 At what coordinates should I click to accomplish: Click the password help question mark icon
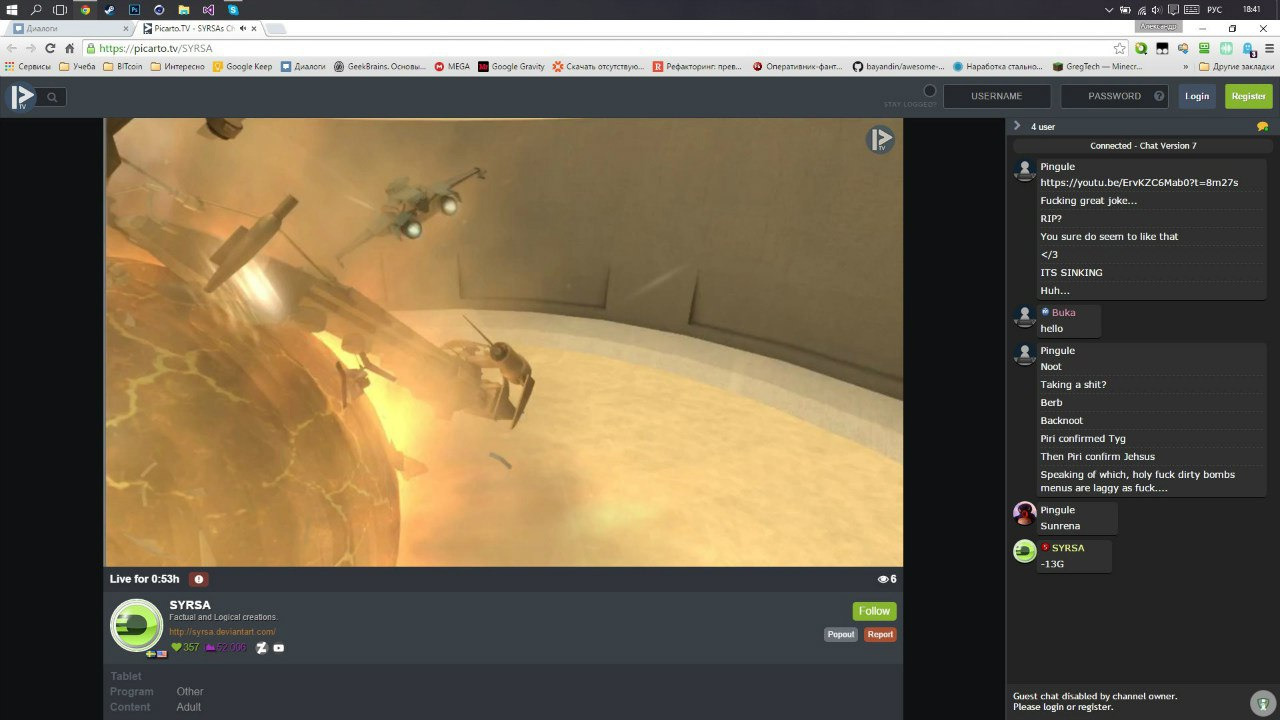tap(1160, 96)
